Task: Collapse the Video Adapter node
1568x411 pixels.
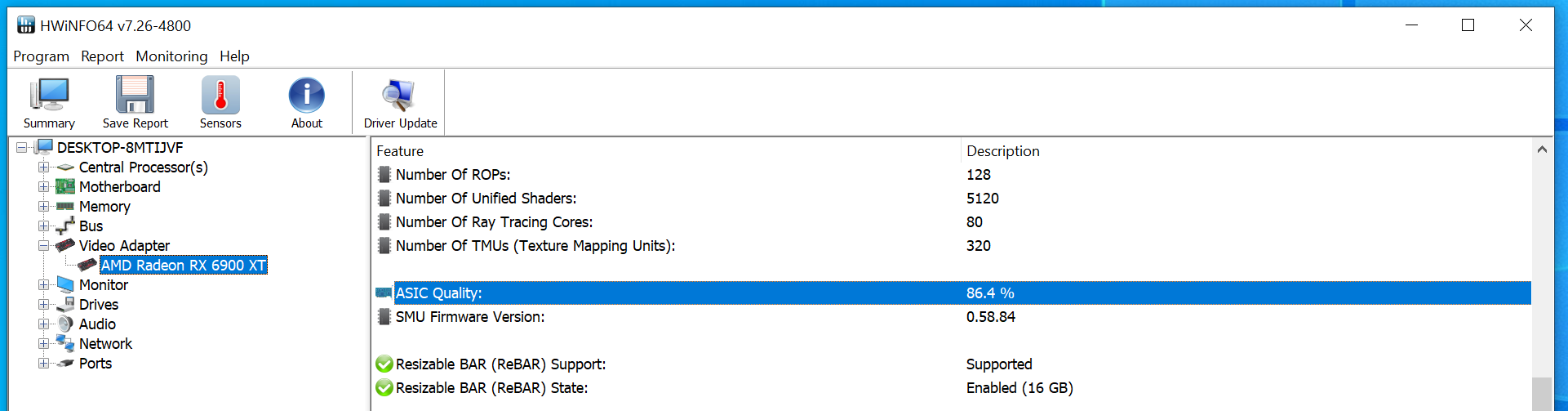Action: (43, 246)
